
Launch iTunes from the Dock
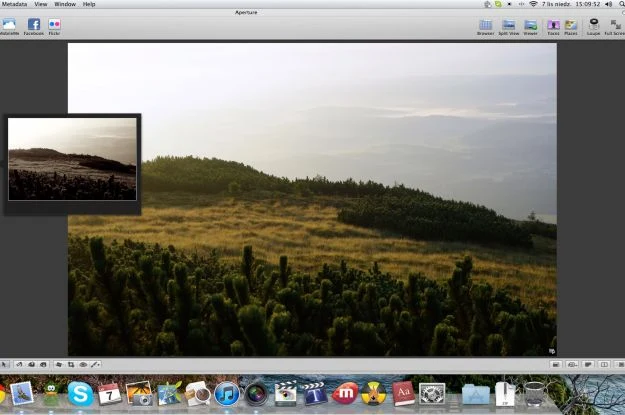(226, 394)
